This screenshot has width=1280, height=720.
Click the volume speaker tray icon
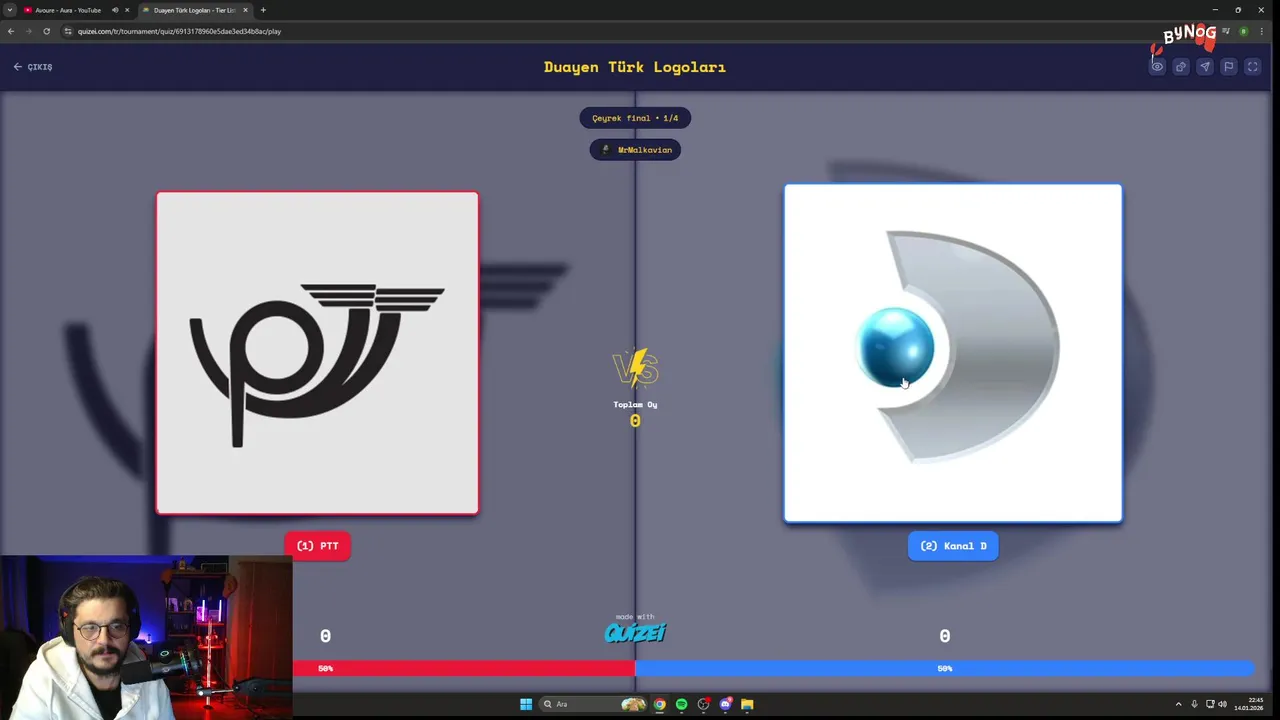point(1222,704)
